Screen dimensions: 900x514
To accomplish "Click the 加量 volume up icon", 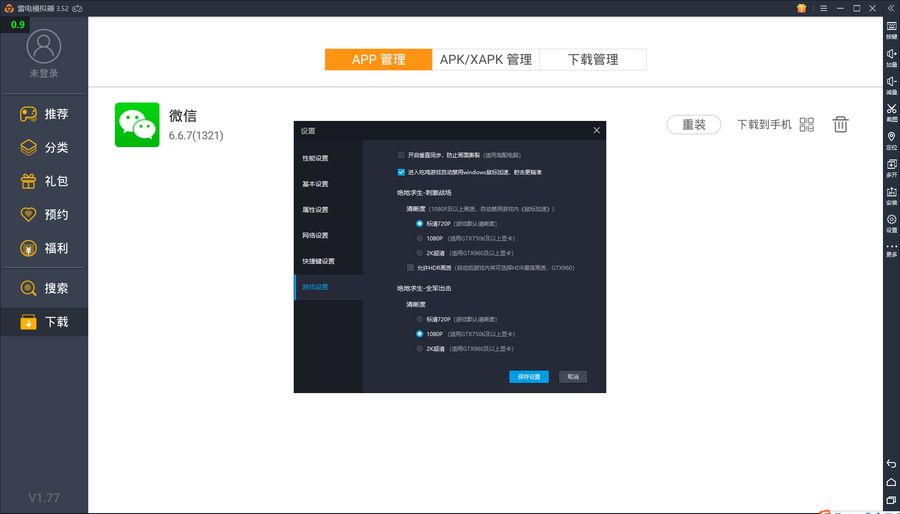I will 891,55.
